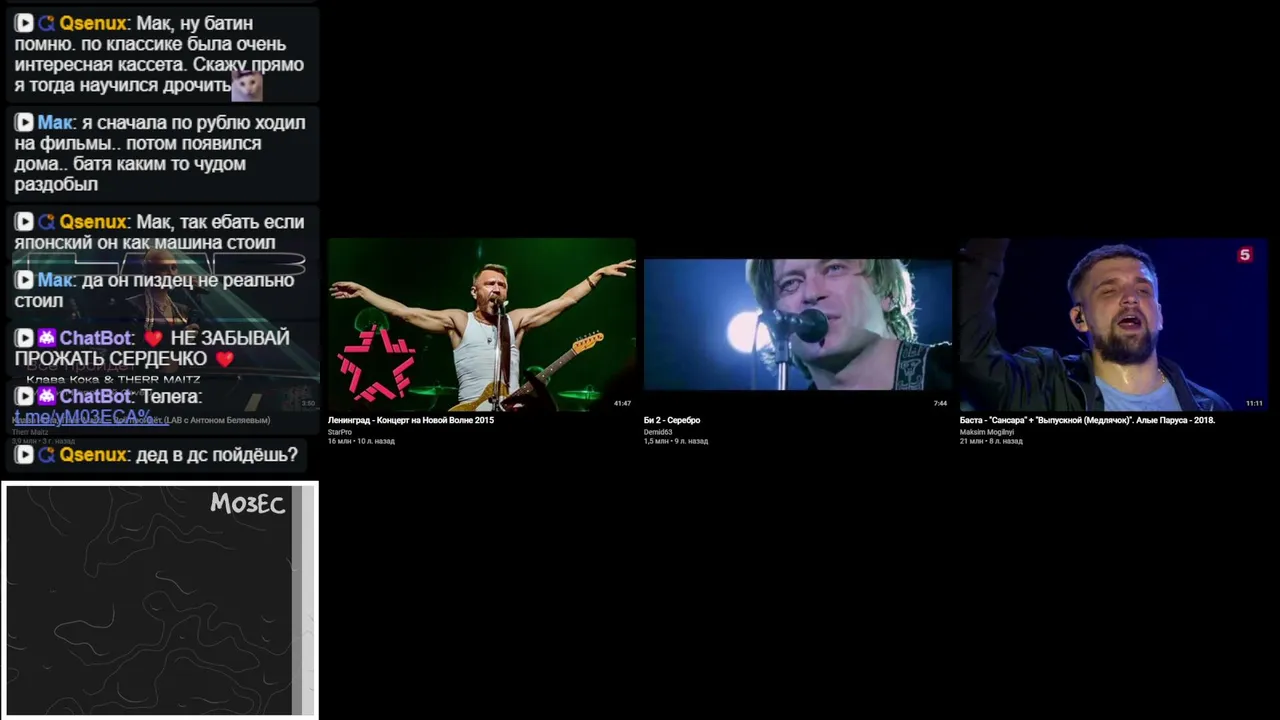Open the t.me Telegram link in ChatBot's message
1280x720 pixels.
(x=83, y=417)
